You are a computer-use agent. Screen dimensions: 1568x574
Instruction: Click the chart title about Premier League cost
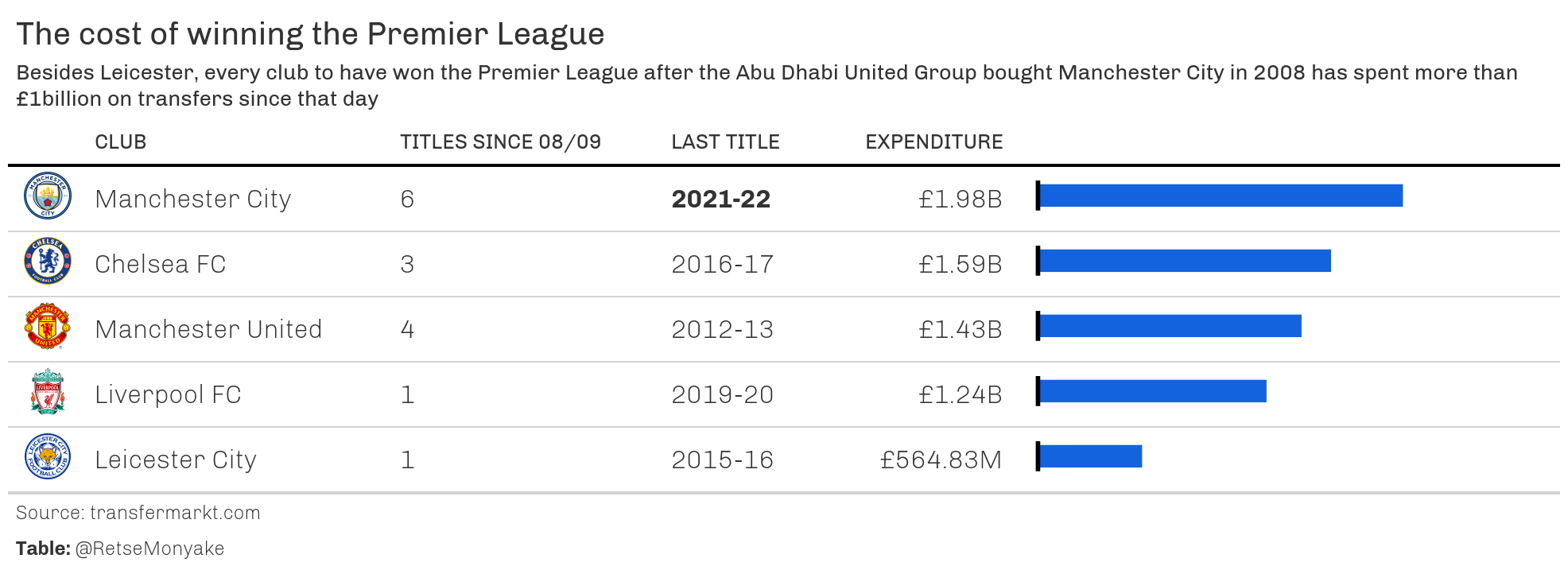point(310,34)
